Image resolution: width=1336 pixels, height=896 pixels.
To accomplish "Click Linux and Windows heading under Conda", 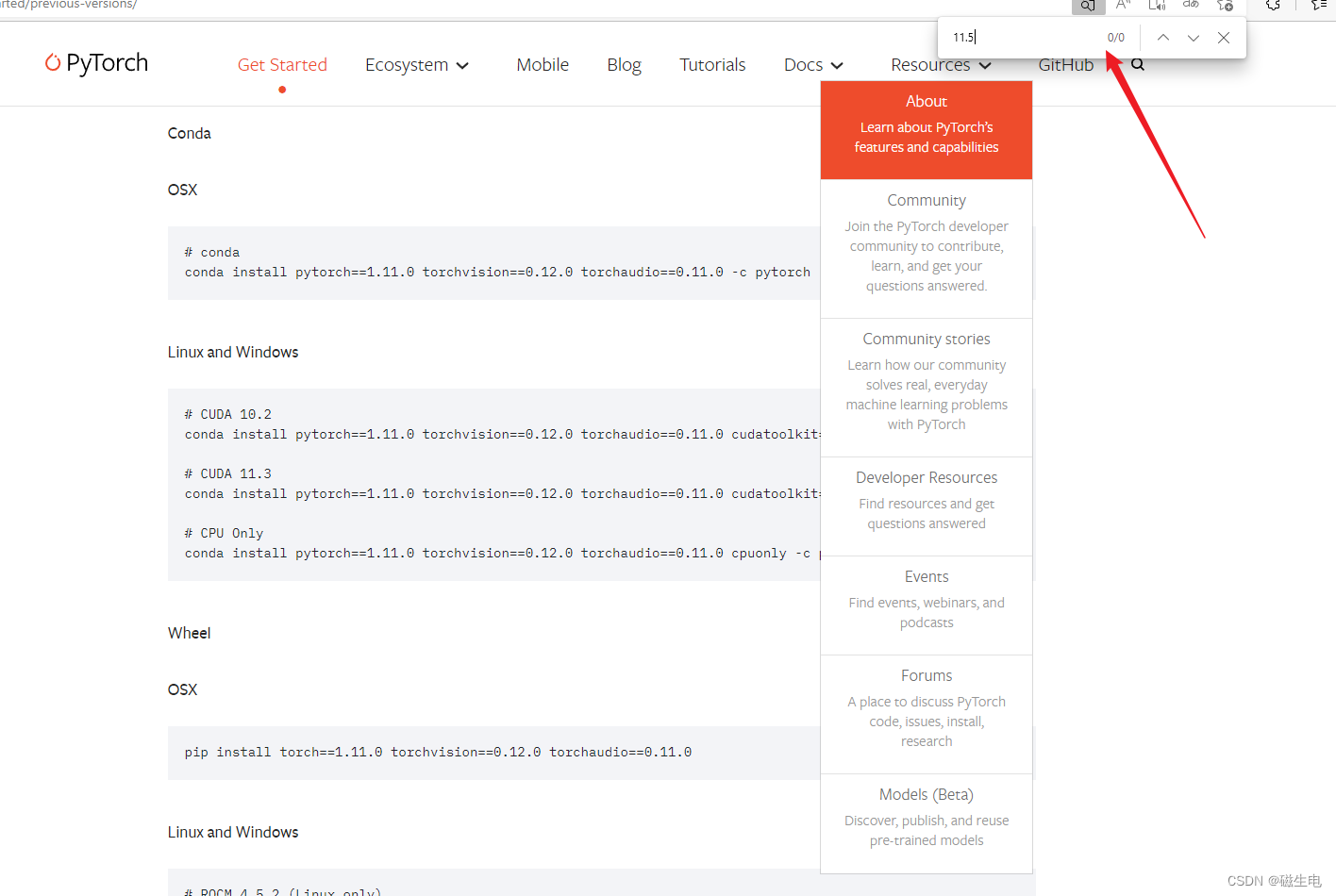I will pyautogui.click(x=233, y=352).
